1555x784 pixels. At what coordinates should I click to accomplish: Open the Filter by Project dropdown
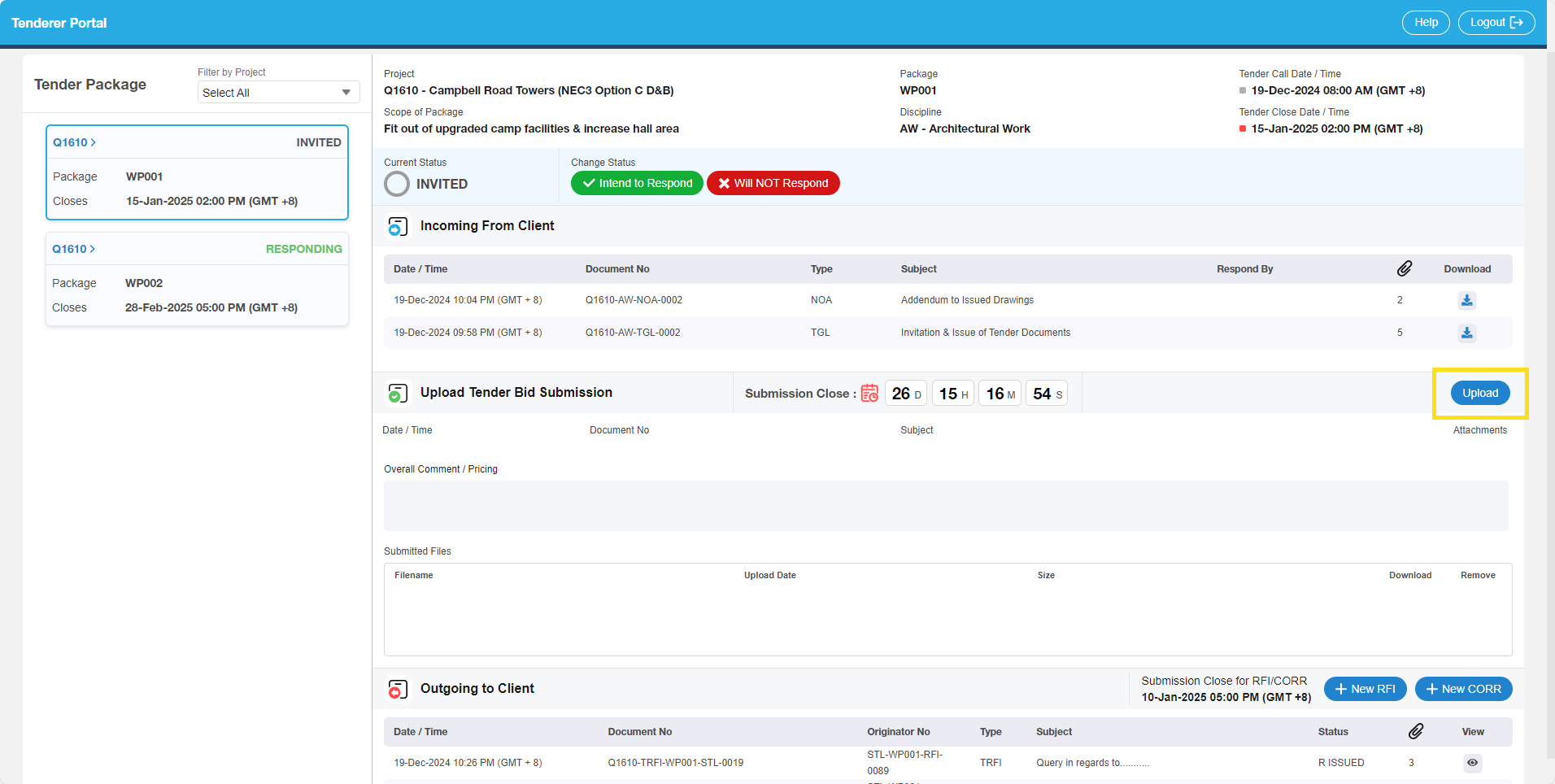pos(278,93)
